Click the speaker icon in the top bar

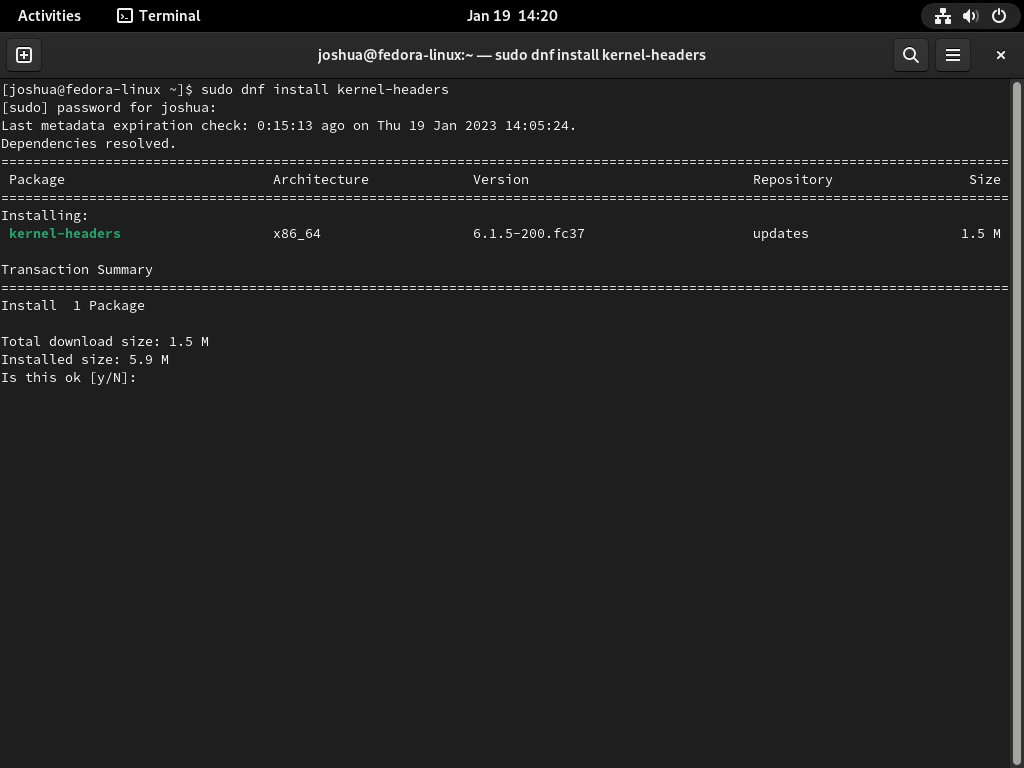(969, 15)
